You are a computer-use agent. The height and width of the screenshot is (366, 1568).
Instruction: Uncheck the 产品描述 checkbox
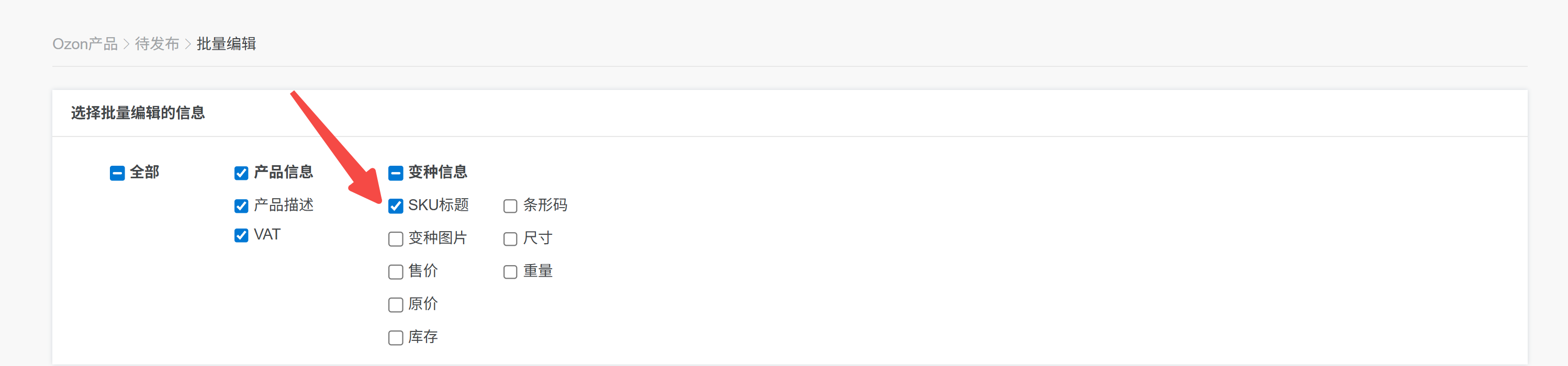tap(241, 206)
